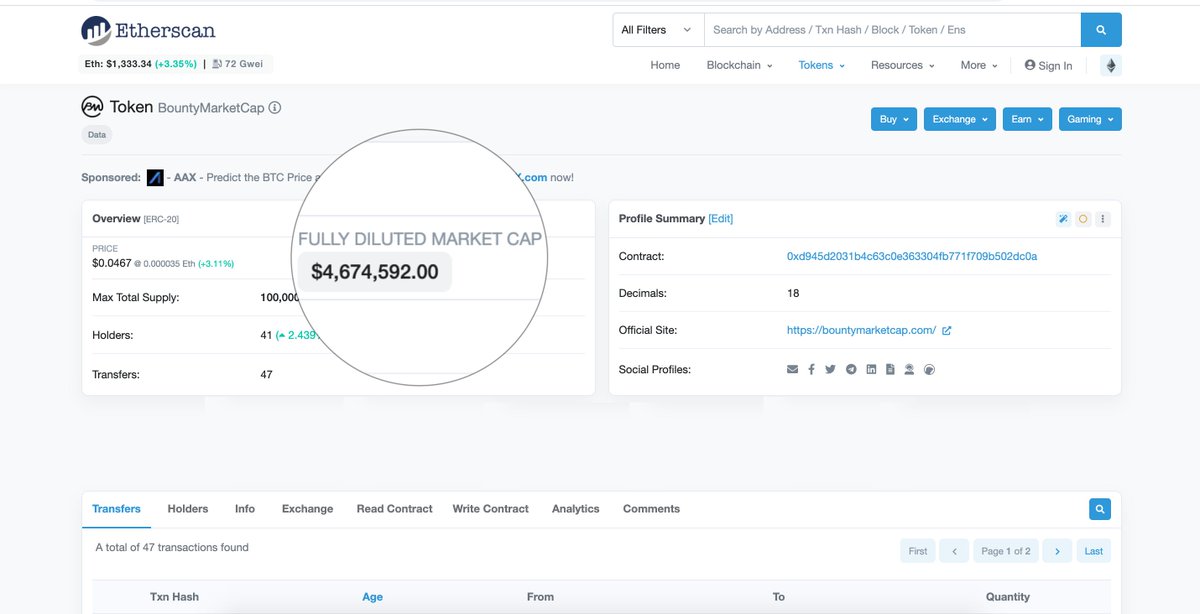
Task: Open the Exchange dropdown button
Action: coord(960,119)
